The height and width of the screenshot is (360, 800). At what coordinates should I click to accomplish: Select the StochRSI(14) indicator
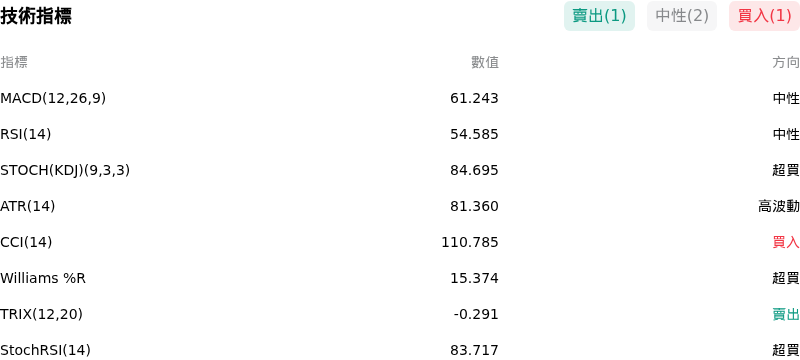coord(45,350)
